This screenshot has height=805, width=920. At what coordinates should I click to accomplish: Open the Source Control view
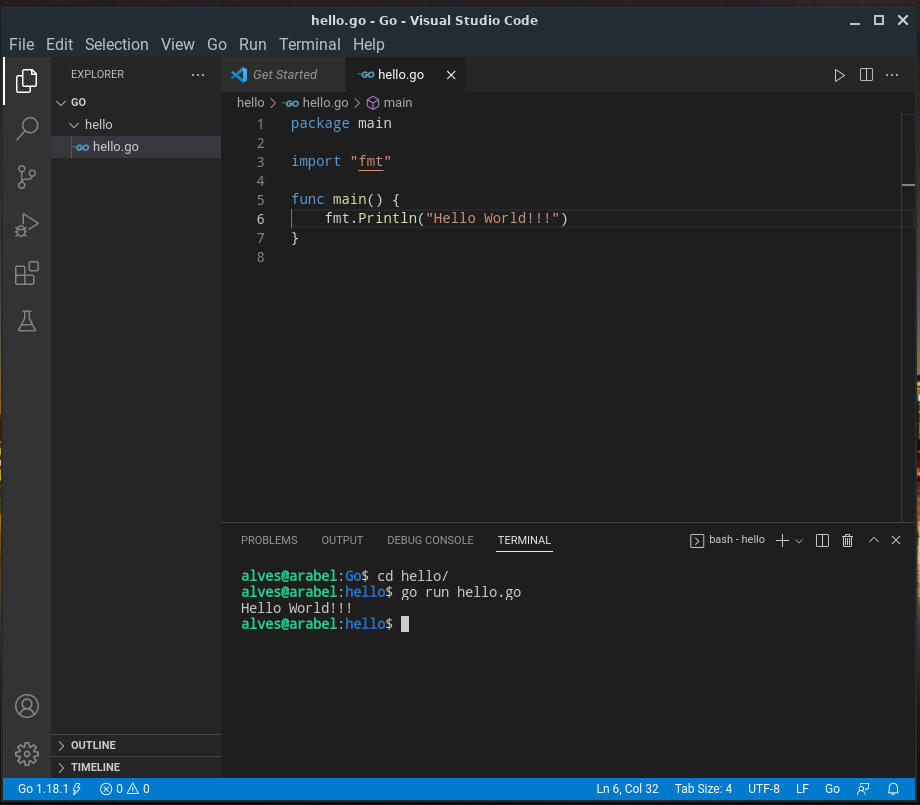click(x=26, y=177)
